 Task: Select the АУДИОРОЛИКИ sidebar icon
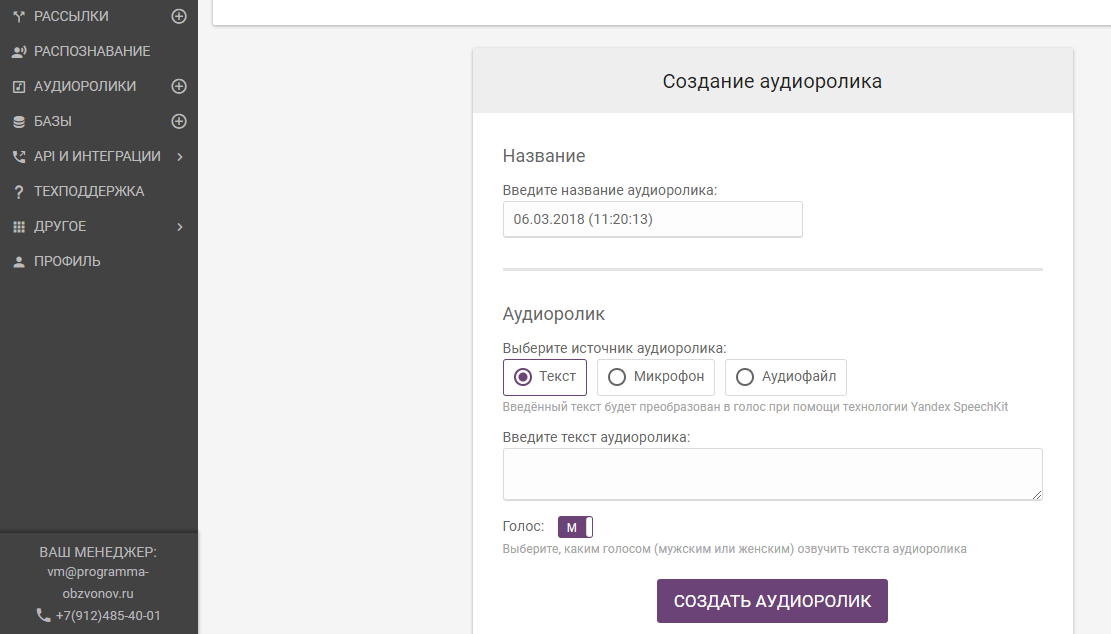point(18,86)
